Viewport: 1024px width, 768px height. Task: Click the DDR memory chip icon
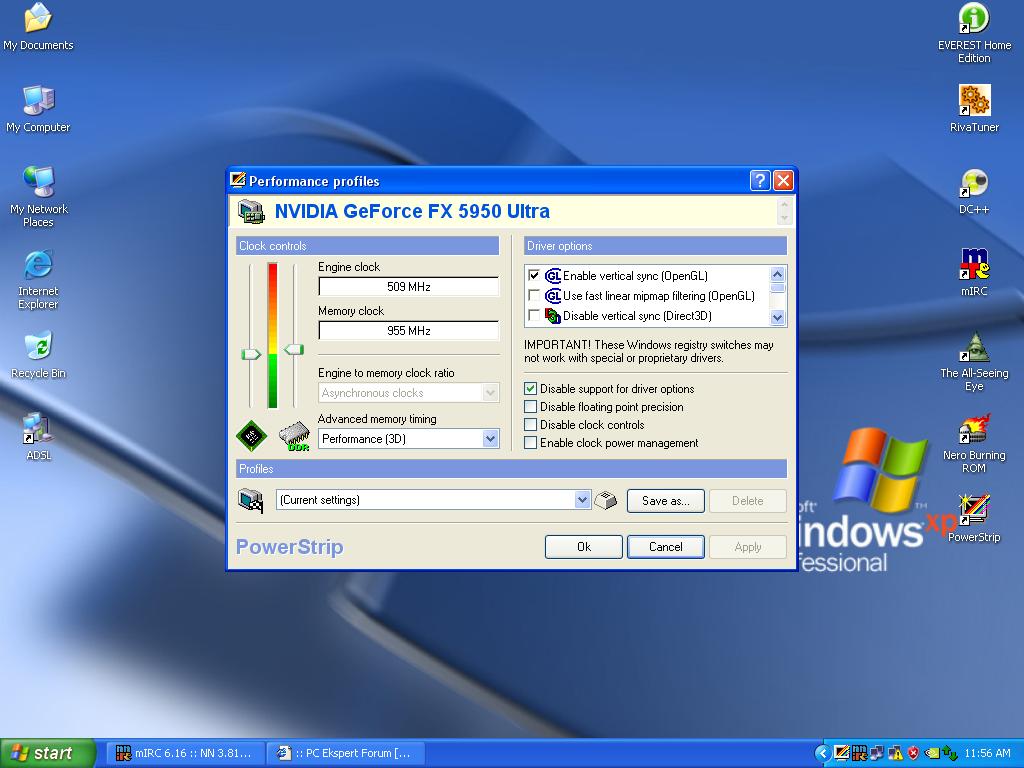294,436
